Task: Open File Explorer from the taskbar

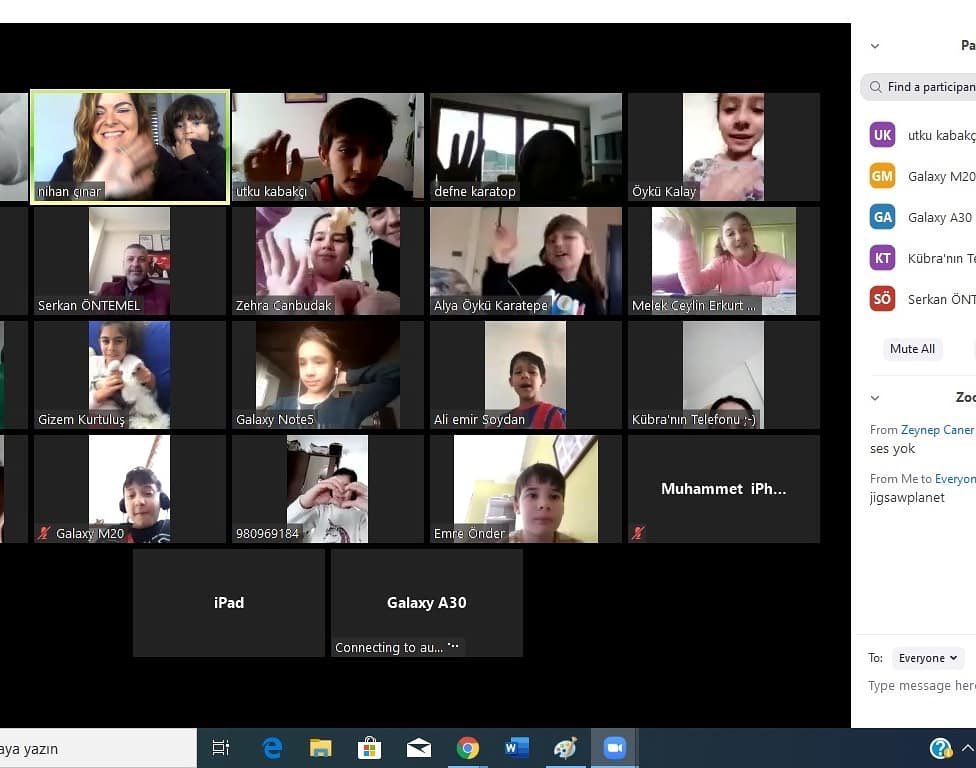Action: click(x=321, y=747)
